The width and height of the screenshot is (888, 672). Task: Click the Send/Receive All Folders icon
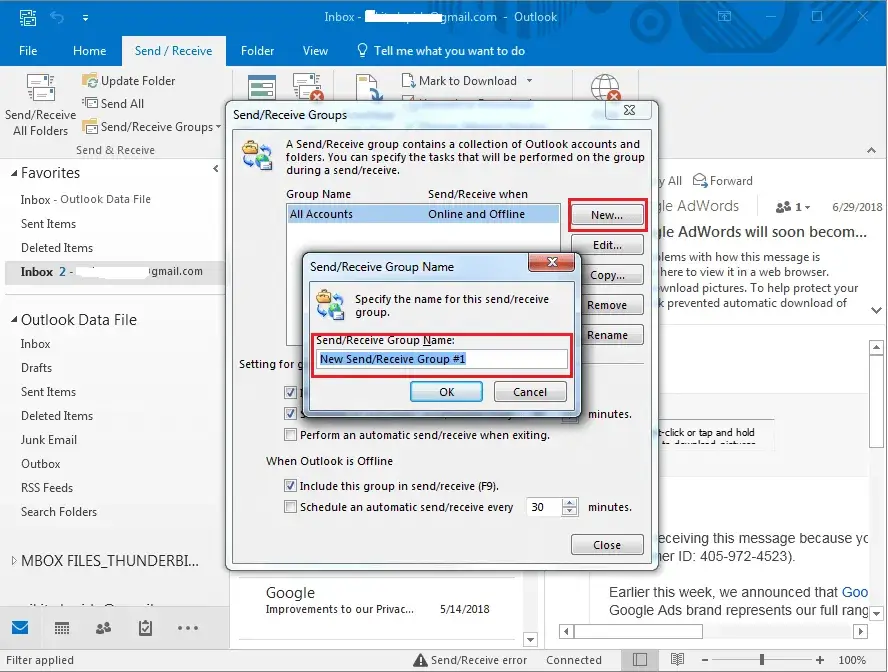pos(41,88)
